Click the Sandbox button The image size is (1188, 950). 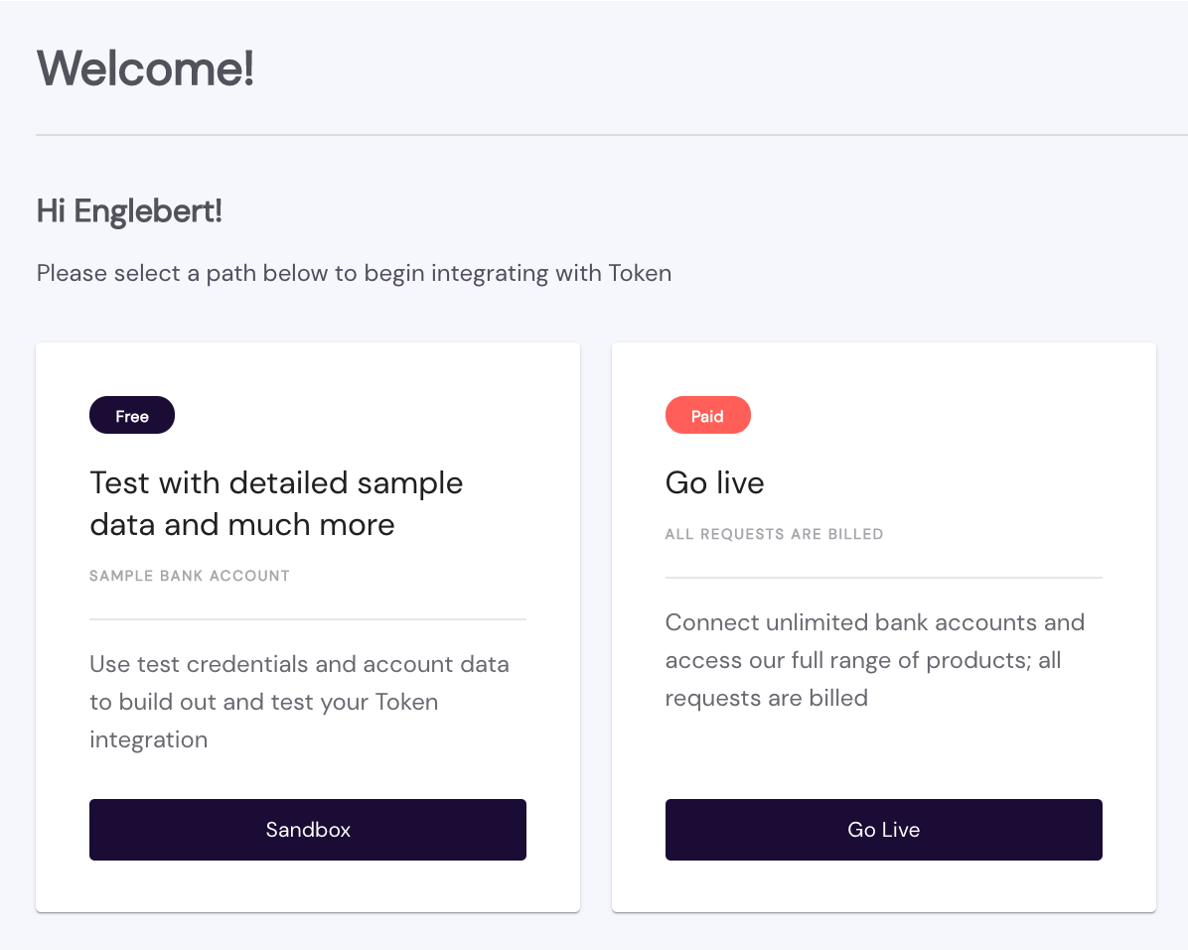307,829
